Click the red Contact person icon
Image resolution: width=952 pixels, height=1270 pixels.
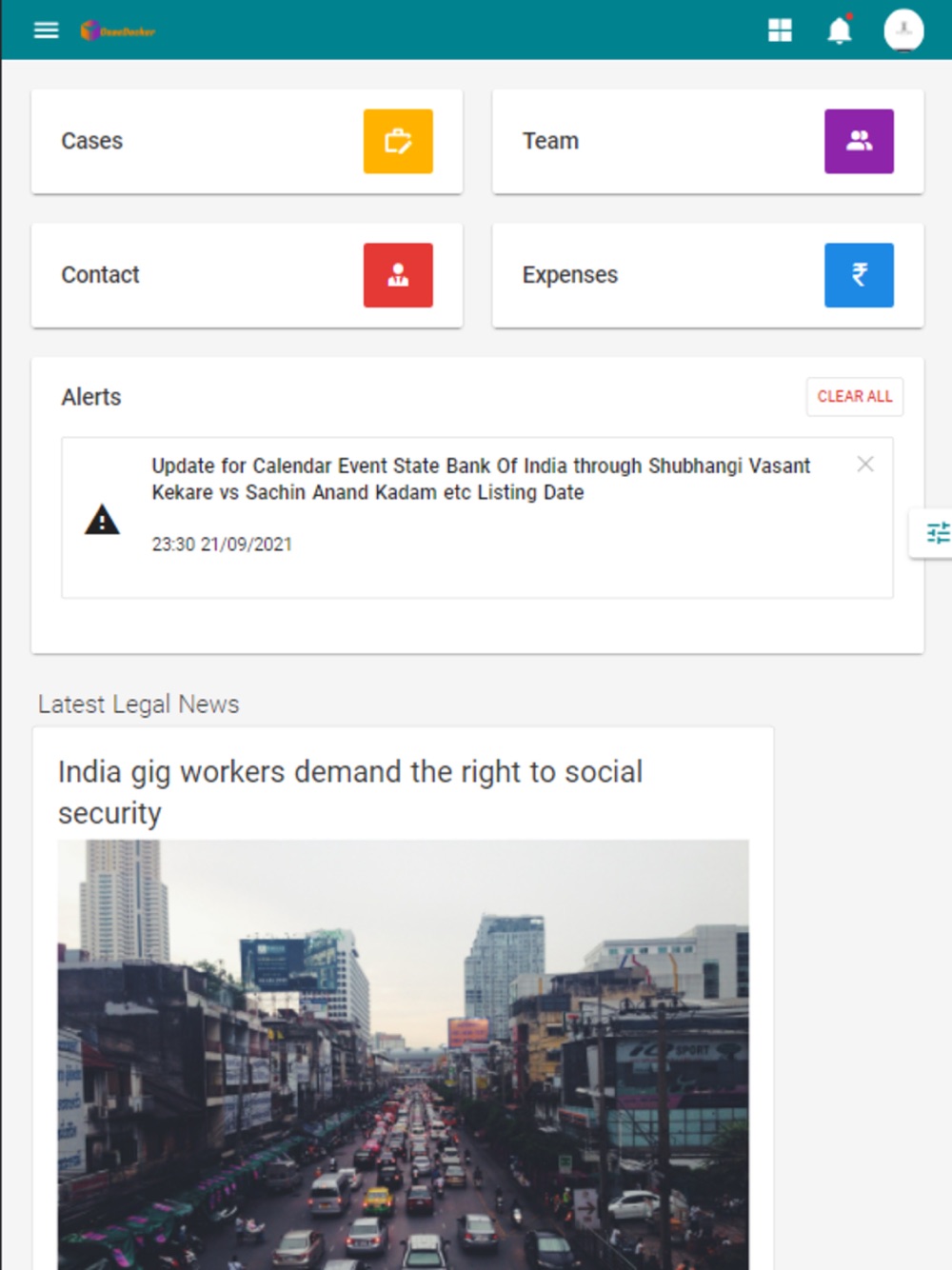[x=398, y=275]
